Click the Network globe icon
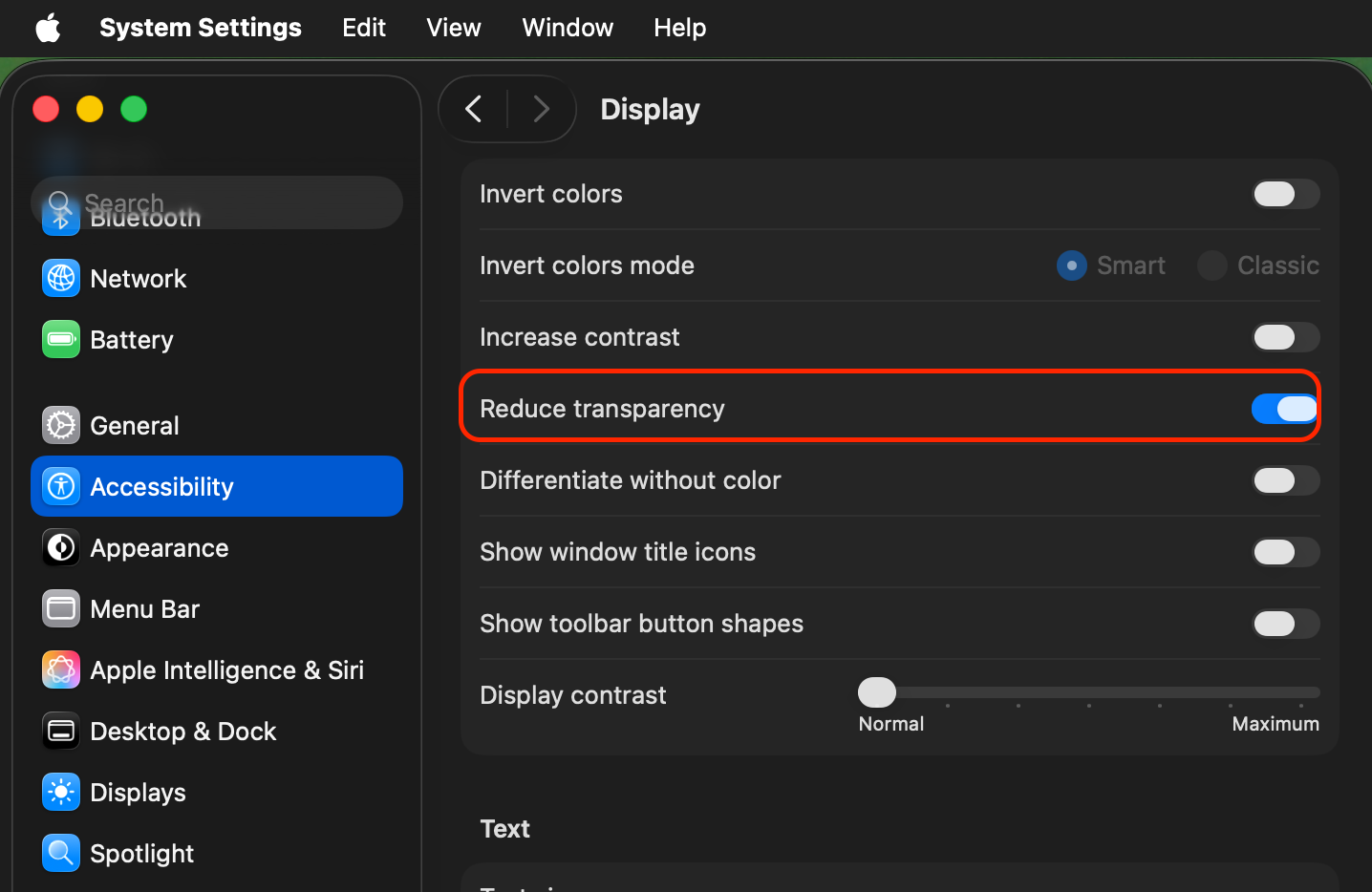The width and height of the screenshot is (1372, 892). 61,278
